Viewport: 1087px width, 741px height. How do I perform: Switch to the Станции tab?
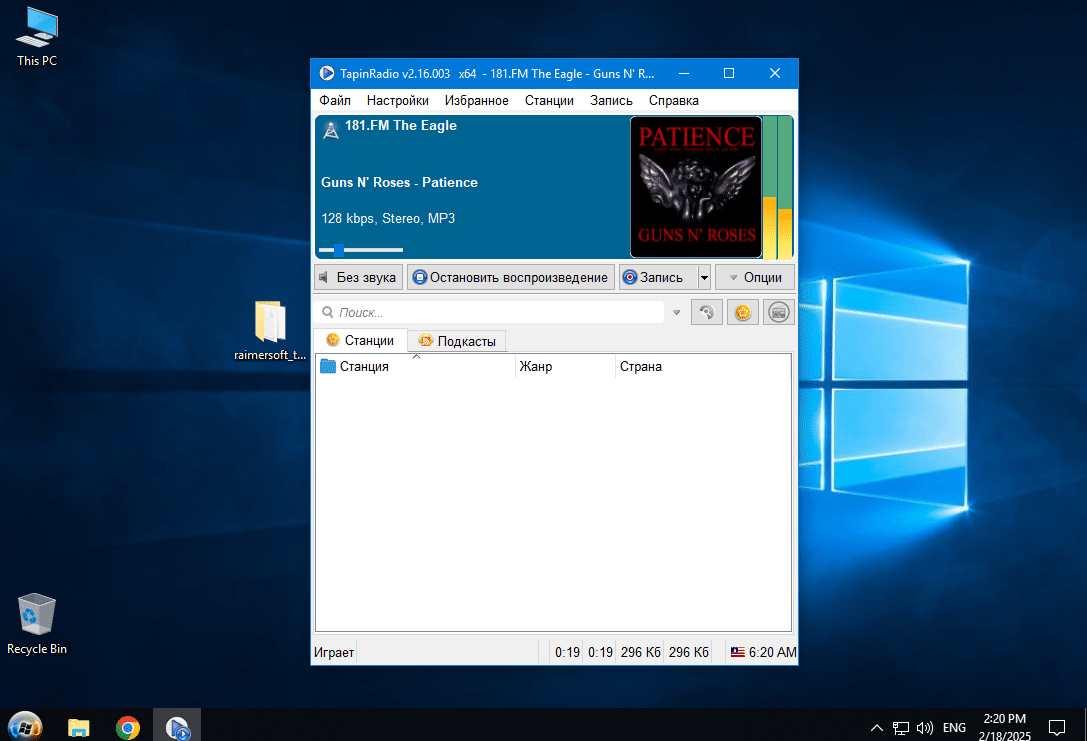coord(360,340)
